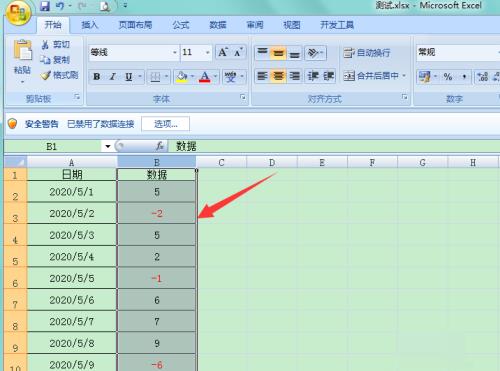Expand the Name Box dropdown arrow
This screenshot has height=371, width=500.
[107, 146]
